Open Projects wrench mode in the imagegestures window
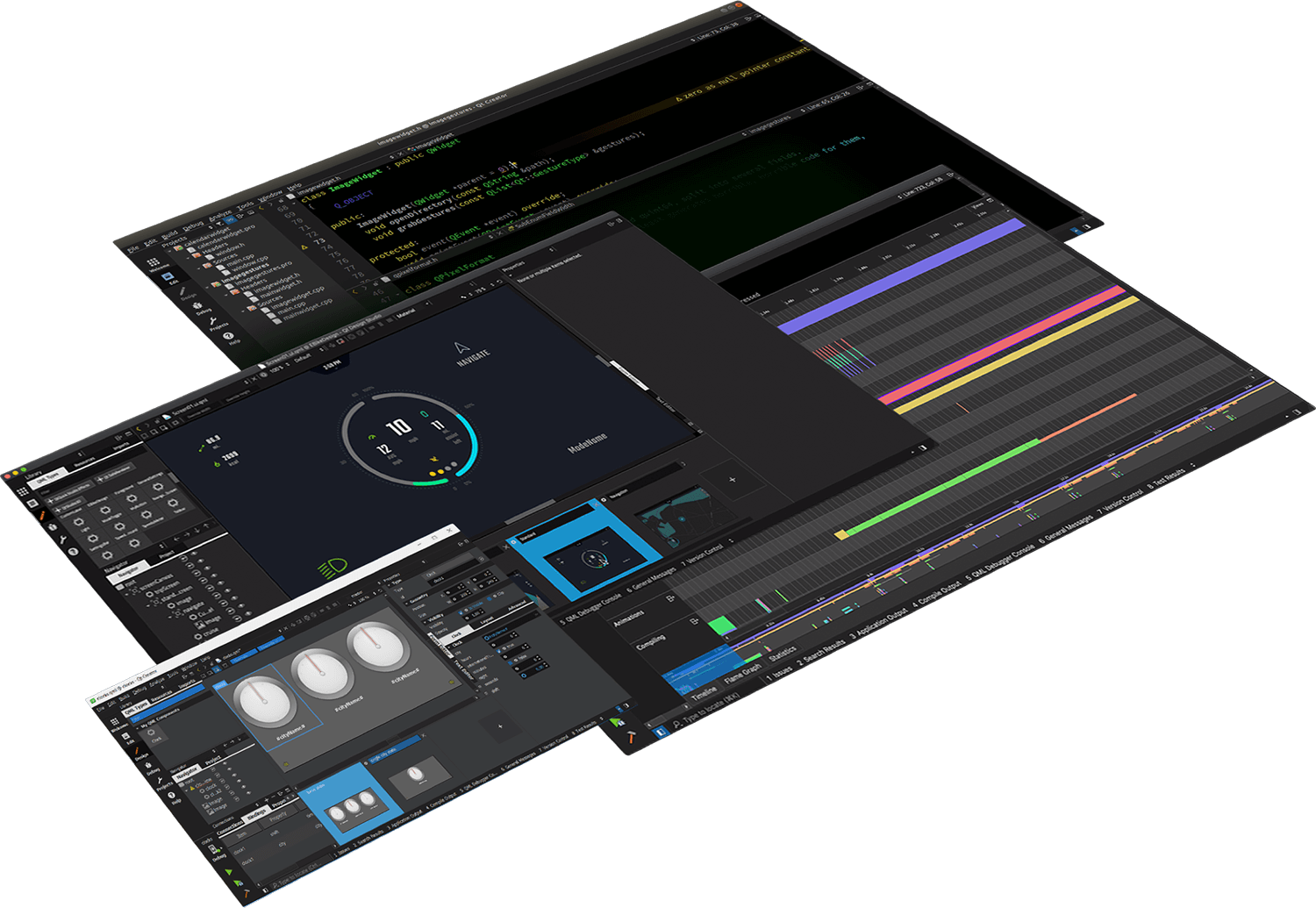This screenshot has height=908, width=1316. (213, 321)
